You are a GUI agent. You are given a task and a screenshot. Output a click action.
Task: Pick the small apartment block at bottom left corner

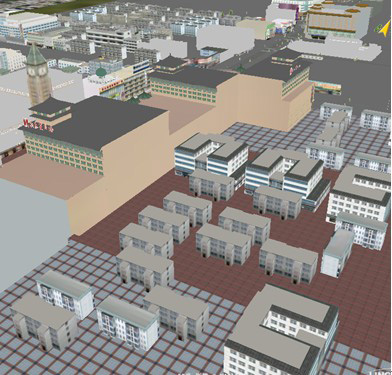44,321
